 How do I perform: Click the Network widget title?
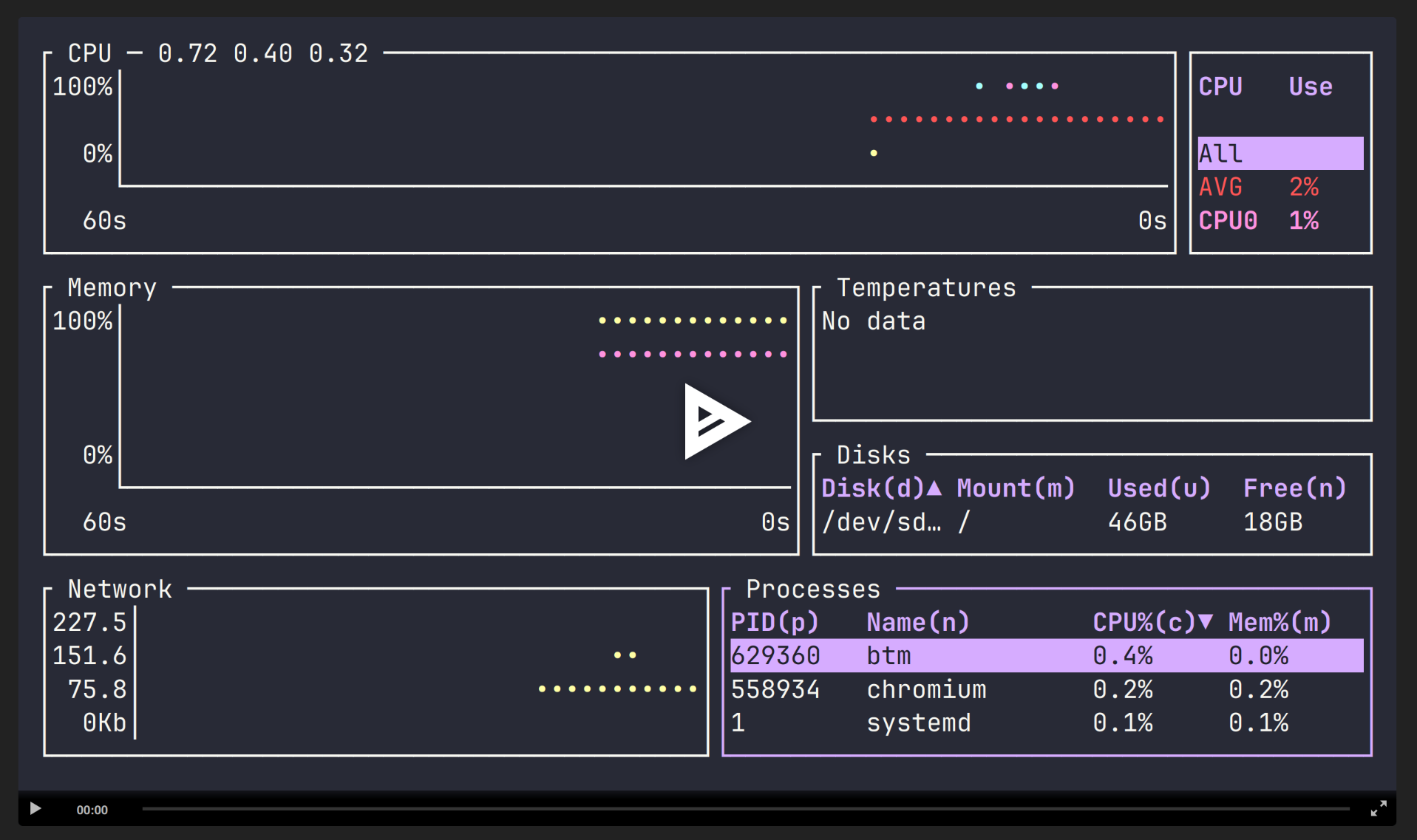[x=120, y=589]
